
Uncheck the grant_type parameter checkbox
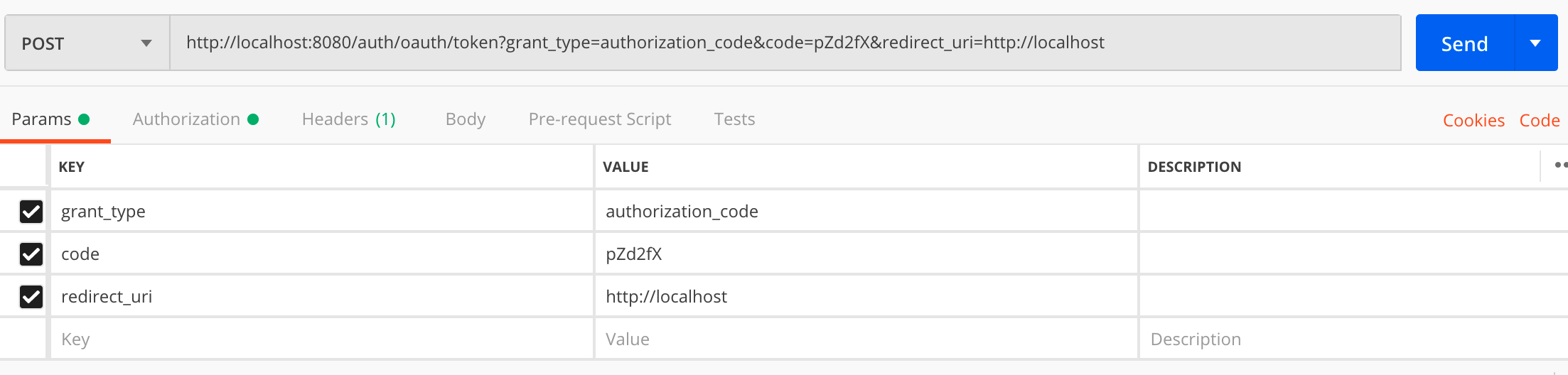point(31,212)
